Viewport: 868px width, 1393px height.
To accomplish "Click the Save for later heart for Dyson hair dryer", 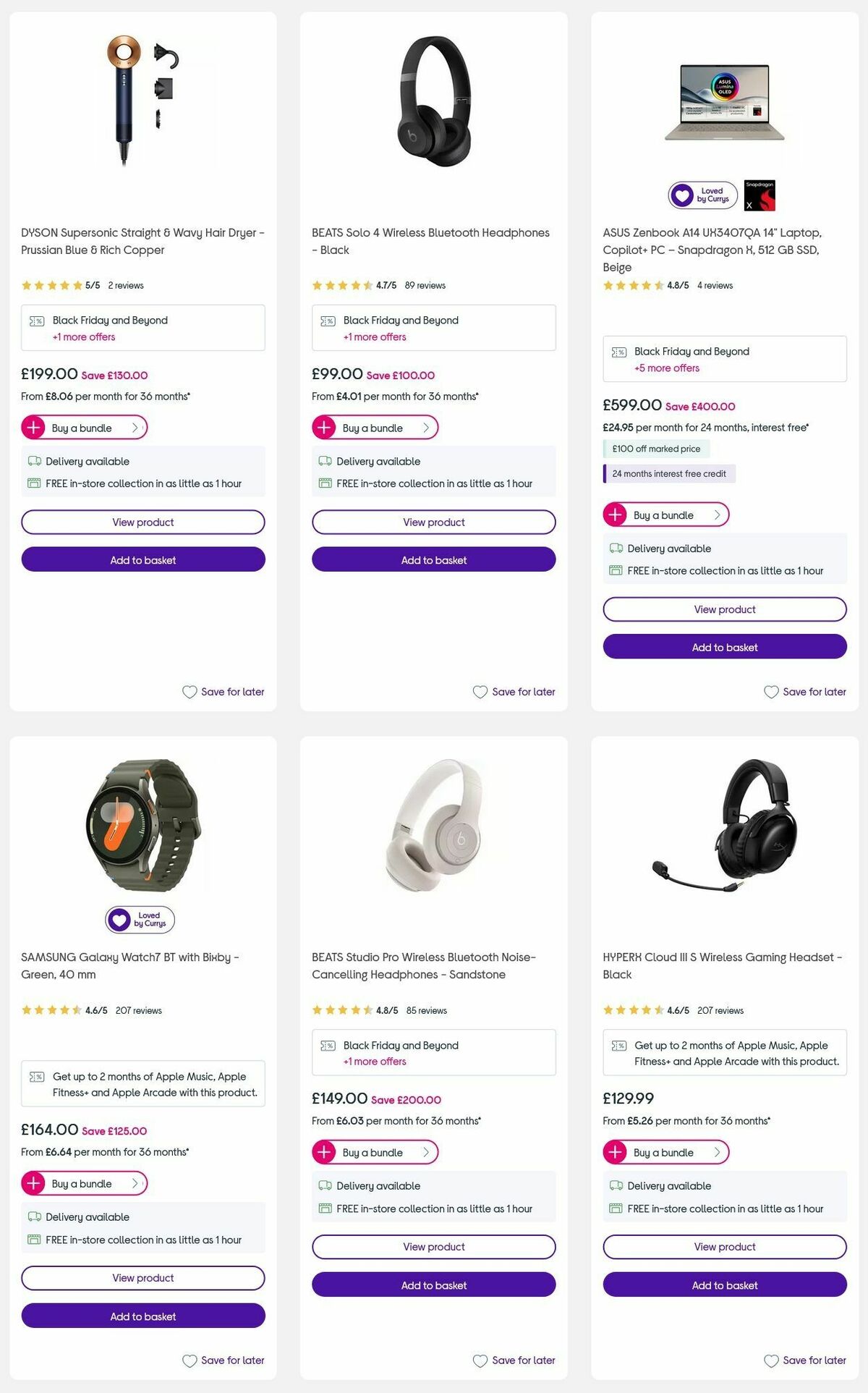I will (x=190, y=692).
